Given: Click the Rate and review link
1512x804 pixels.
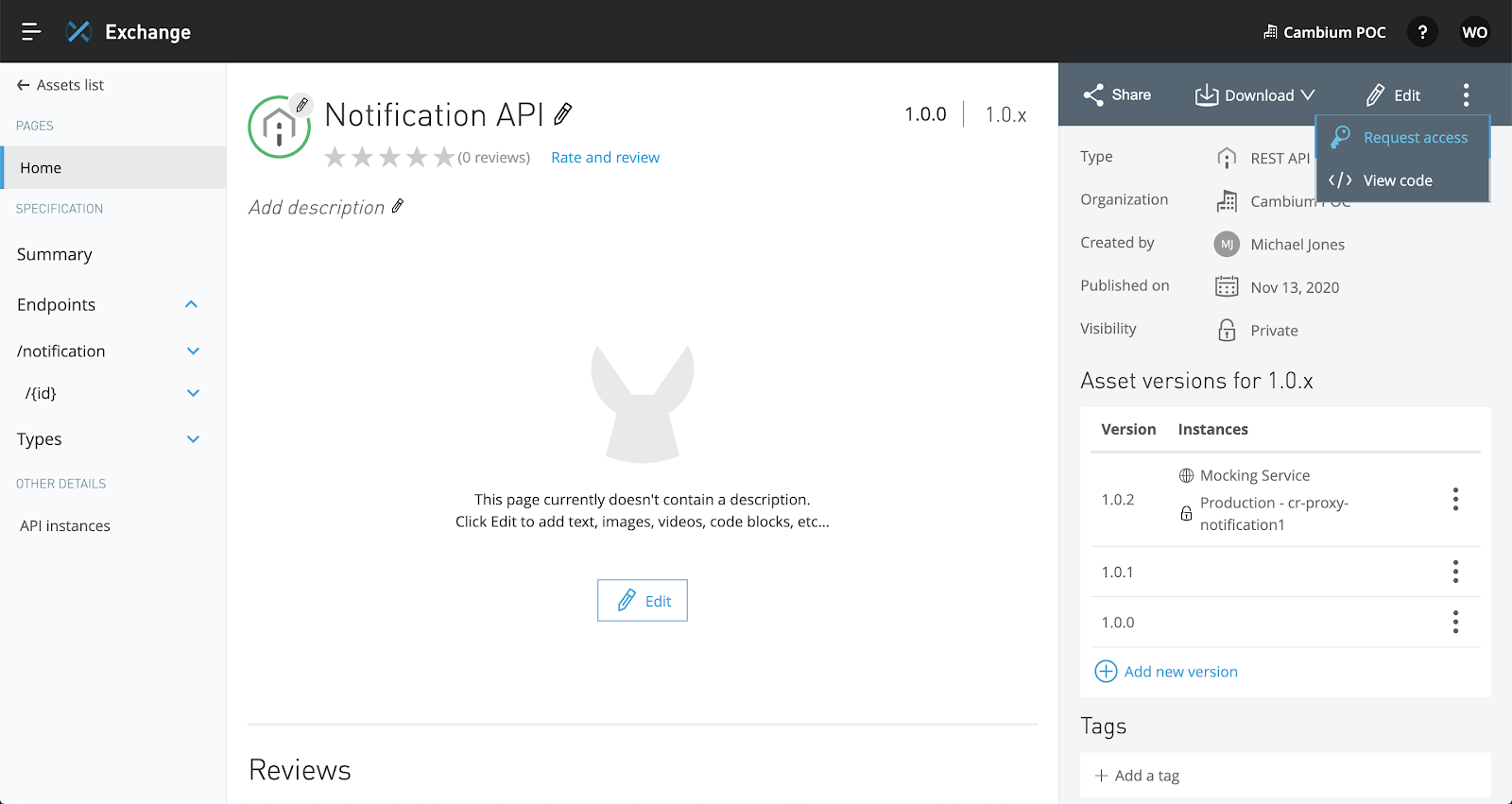Looking at the screenshot, I should tap(605, 158).
